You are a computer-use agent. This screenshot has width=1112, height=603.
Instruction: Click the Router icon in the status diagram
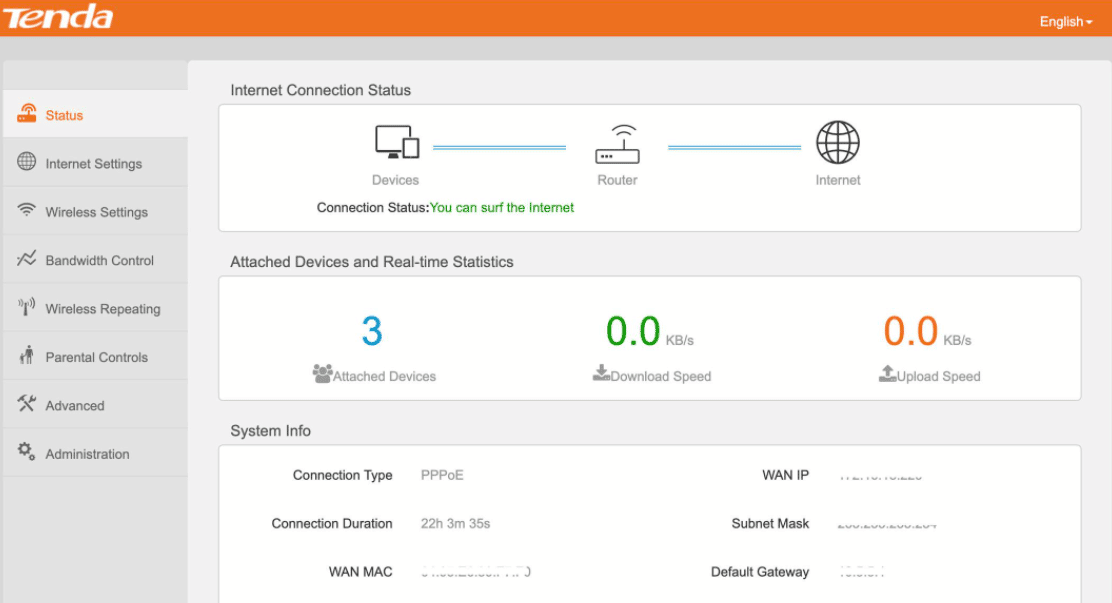pos(617,146)
